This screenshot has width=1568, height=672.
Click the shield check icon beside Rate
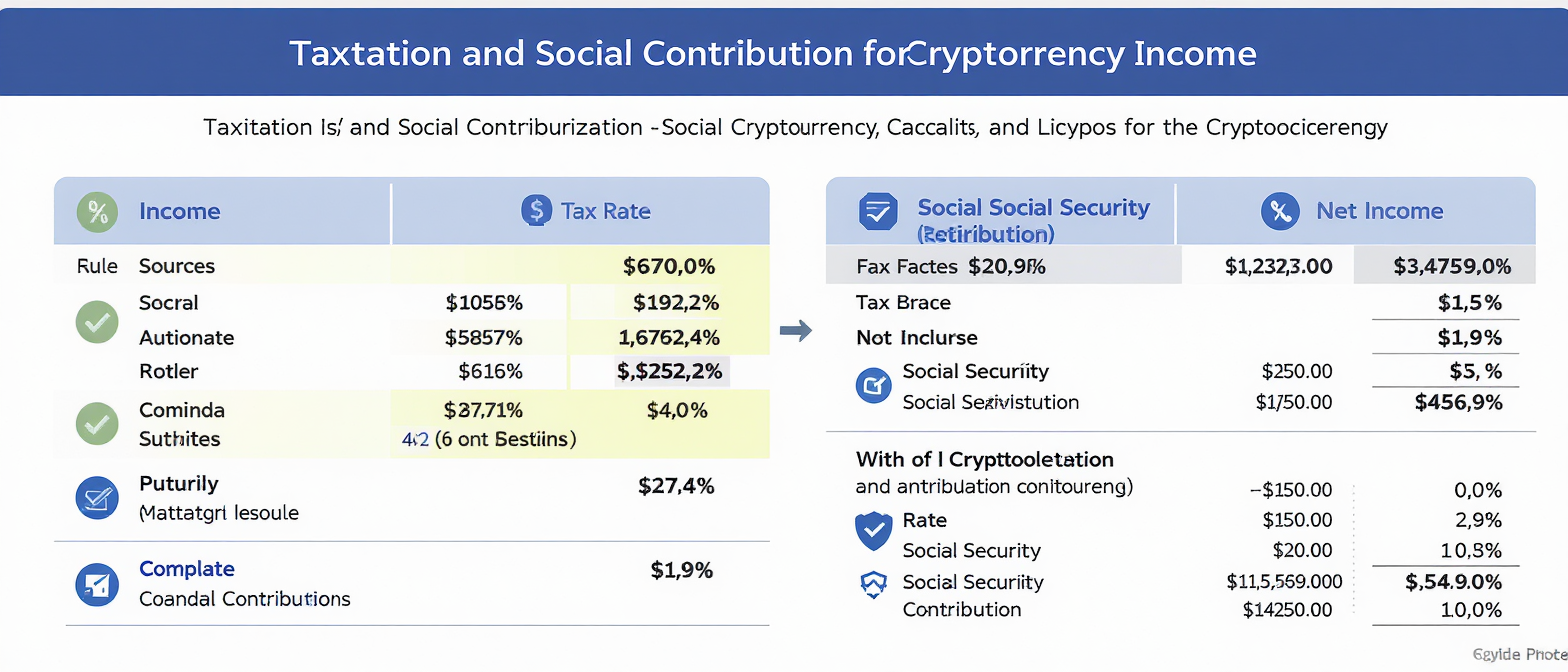pyautogui.click(x=874, y=531)
